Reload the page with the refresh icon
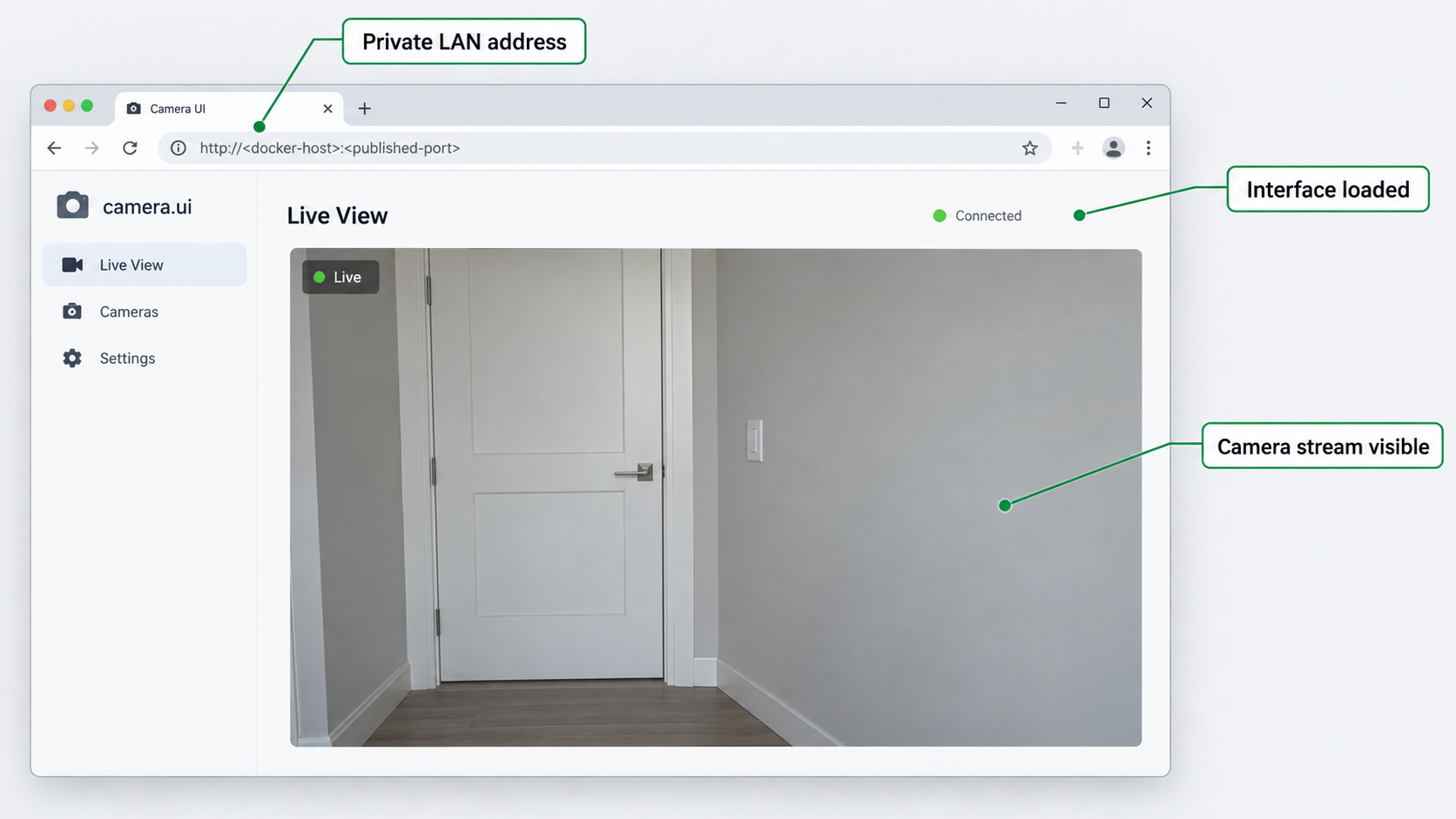The height and width of the screenshot is (819, 1456). [x=130, y=148]
